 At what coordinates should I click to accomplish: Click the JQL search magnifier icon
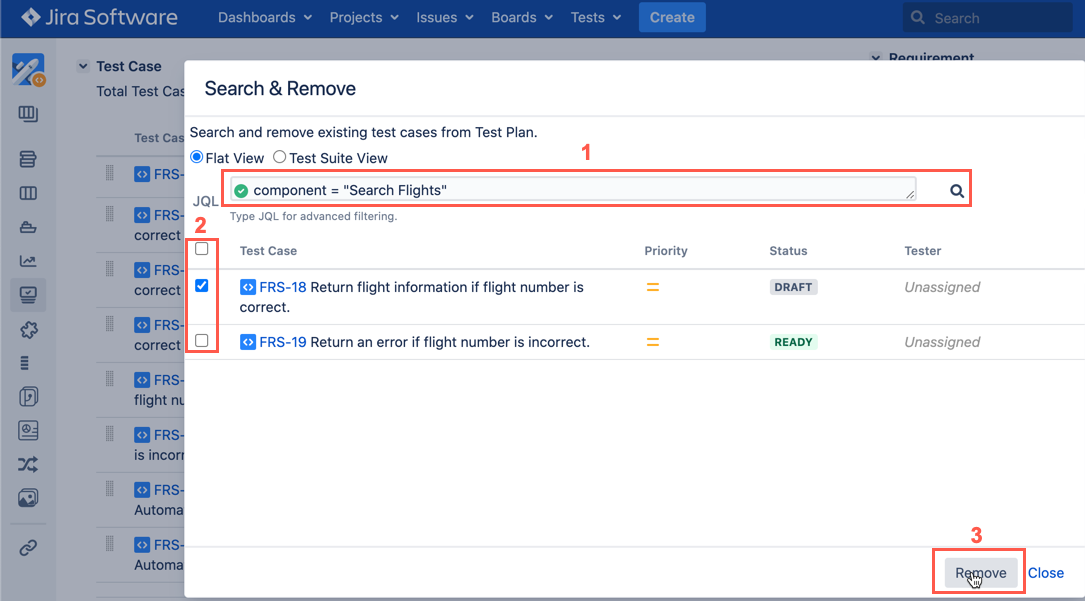(x=957, y=191)
